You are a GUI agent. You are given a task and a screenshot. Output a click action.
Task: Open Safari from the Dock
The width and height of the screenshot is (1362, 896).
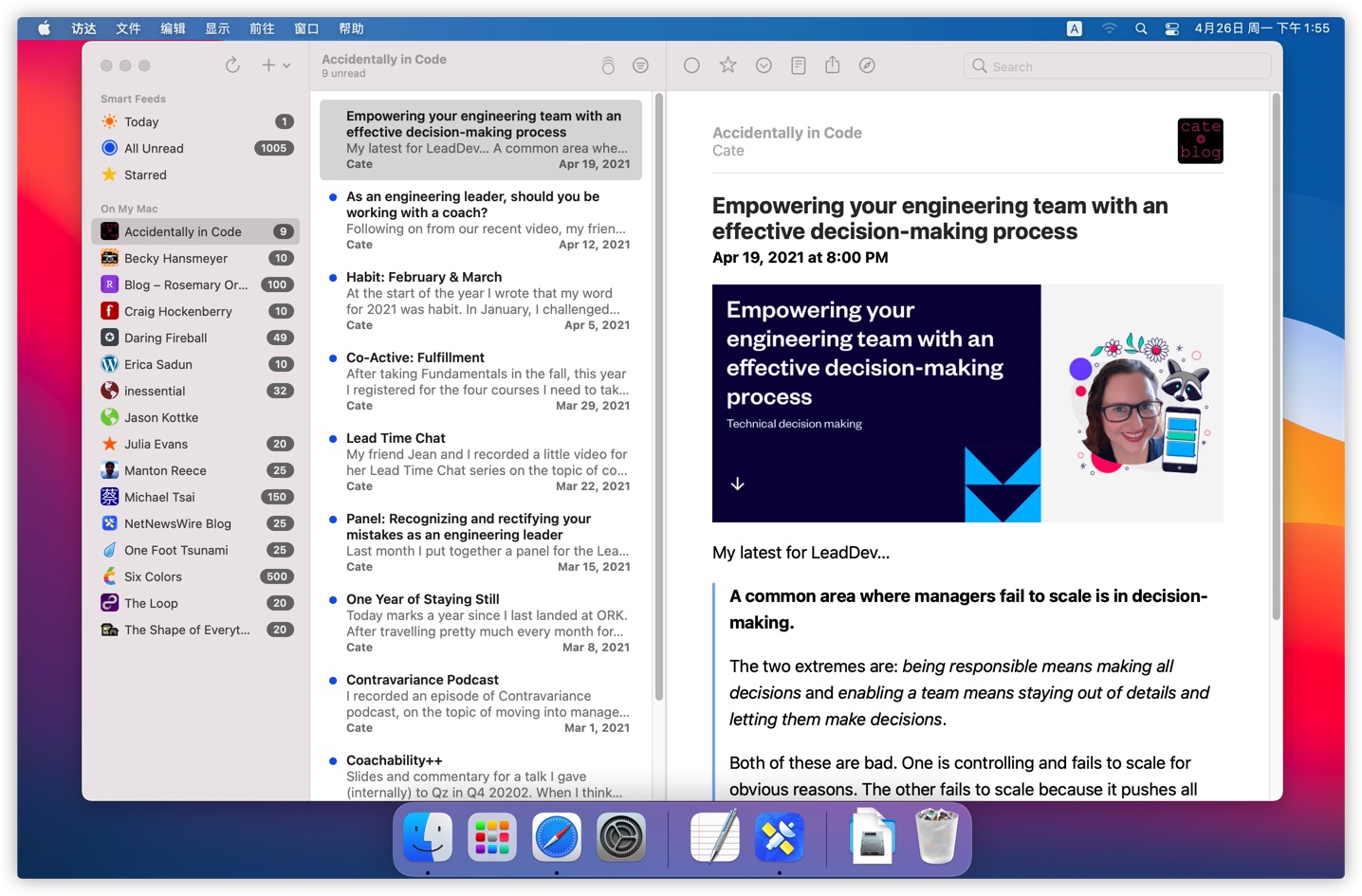click(x=557, y=837)
